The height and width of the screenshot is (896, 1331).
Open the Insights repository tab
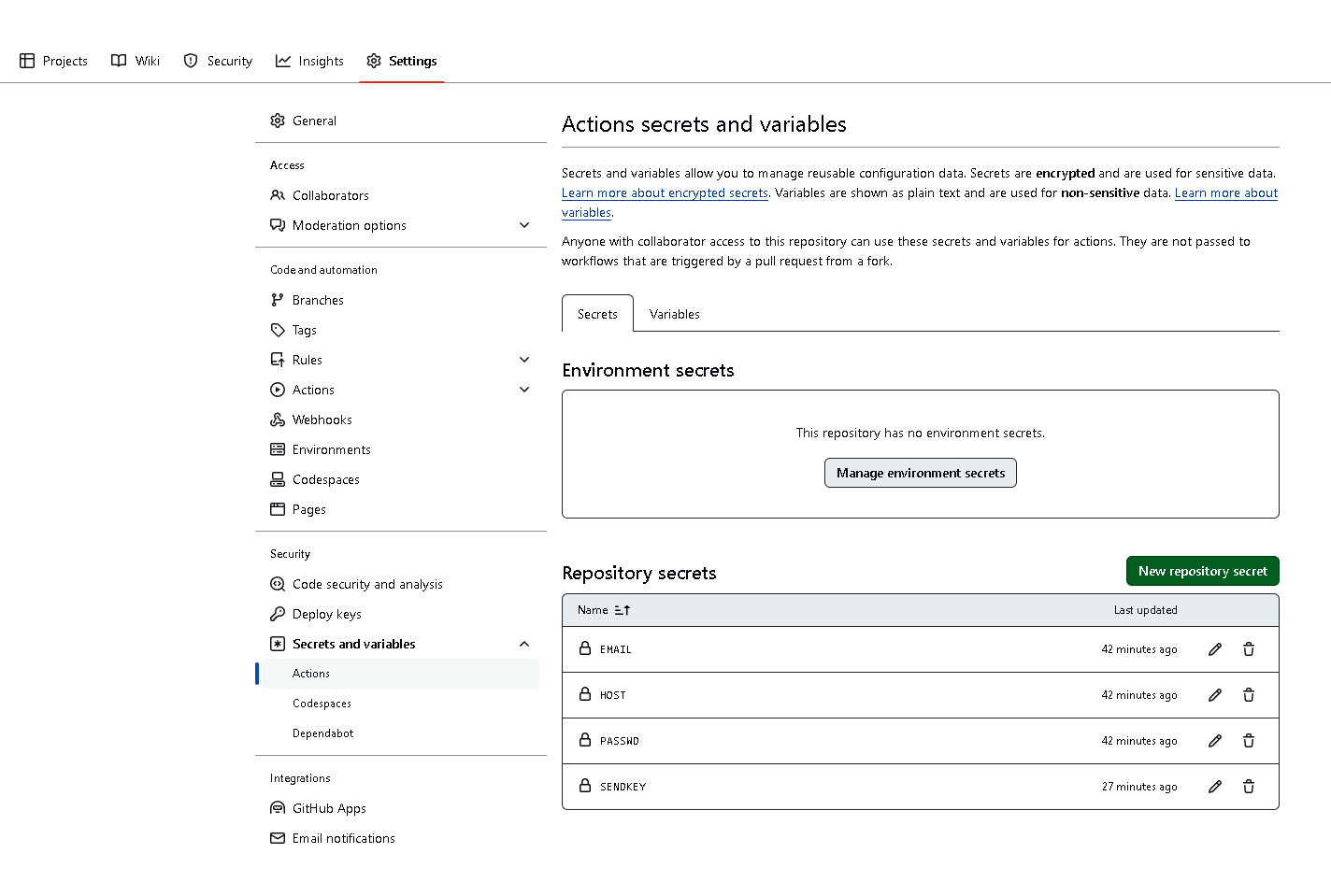309,61
